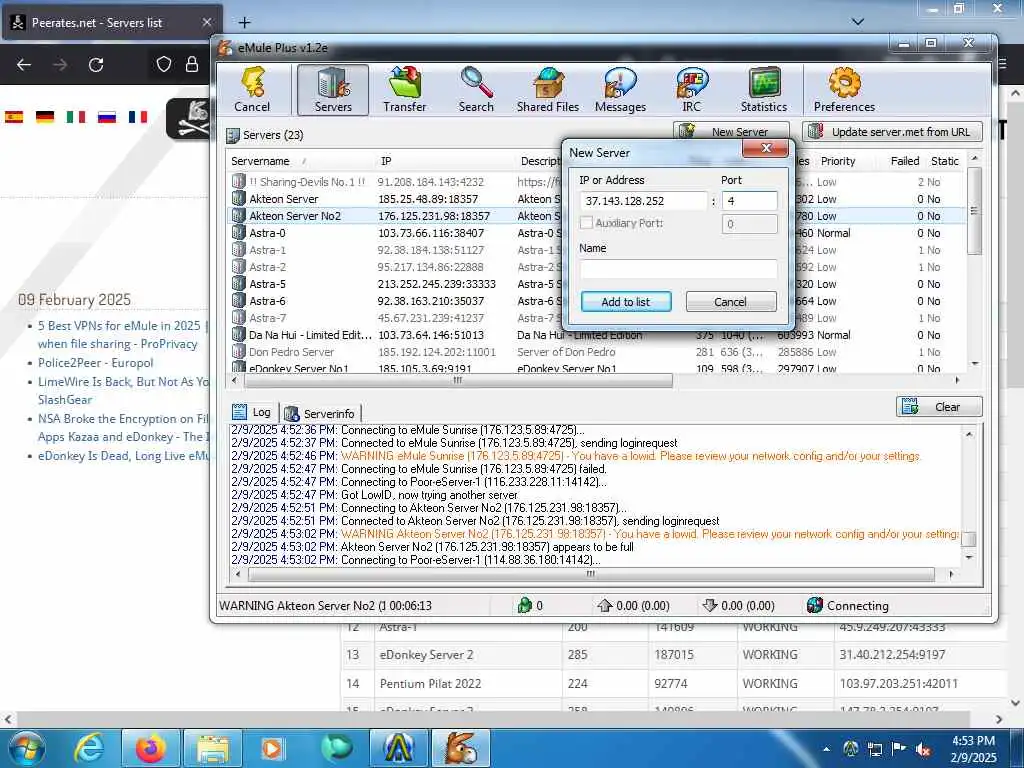The width and height of the screenshot is (1024, 768).
Task: Open the Search toolbar section
Action: coord(476,90)
